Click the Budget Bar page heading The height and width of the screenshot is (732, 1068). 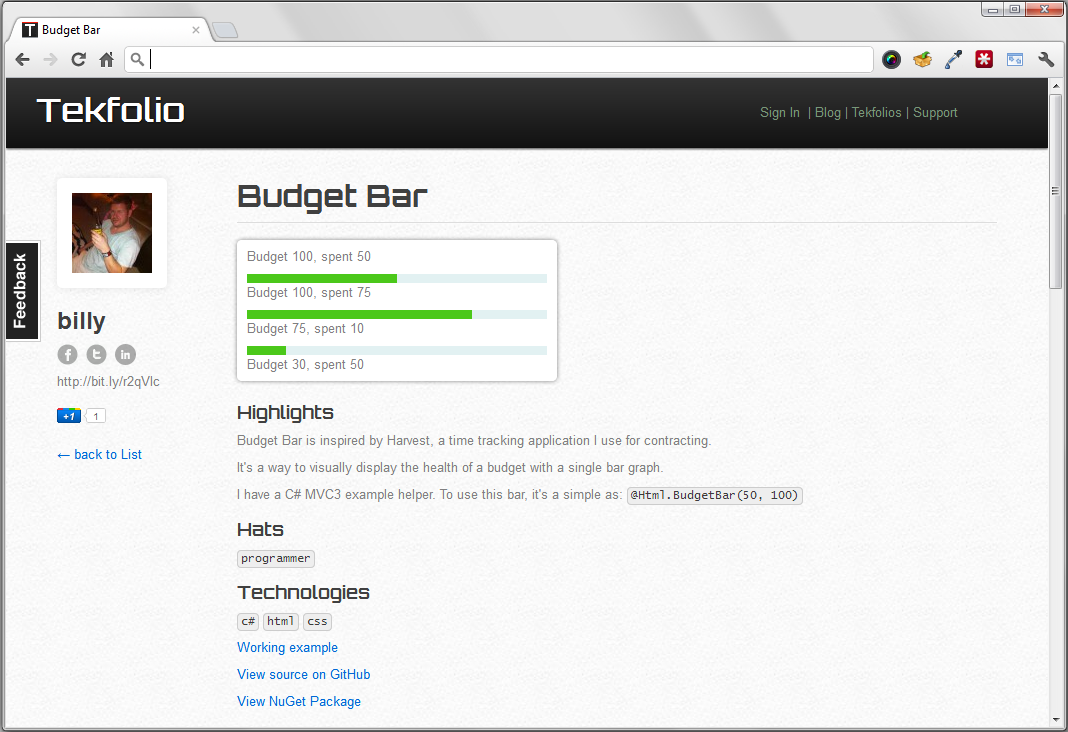point(332,196)
